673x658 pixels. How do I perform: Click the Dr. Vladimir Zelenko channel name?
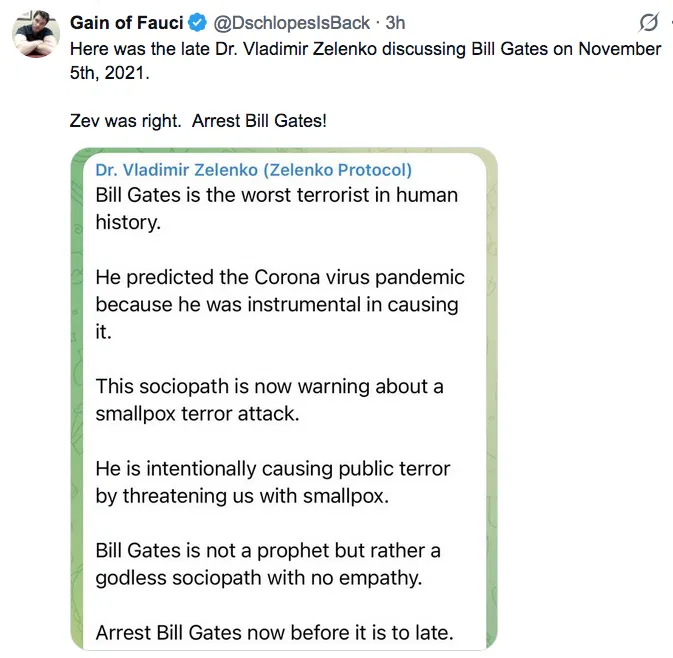coord(253,170)
